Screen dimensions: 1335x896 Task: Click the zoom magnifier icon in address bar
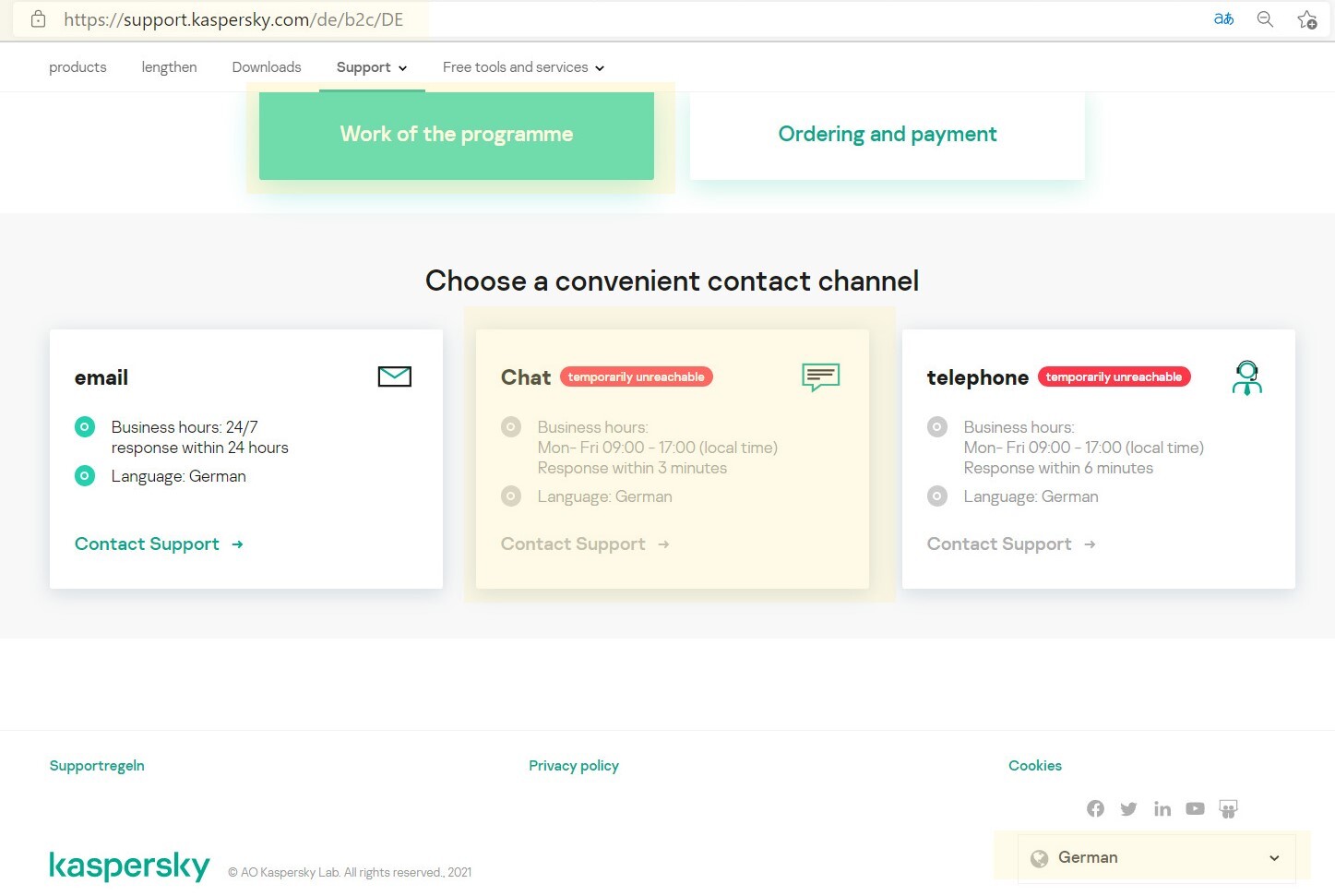click(x=1265, y=19)
